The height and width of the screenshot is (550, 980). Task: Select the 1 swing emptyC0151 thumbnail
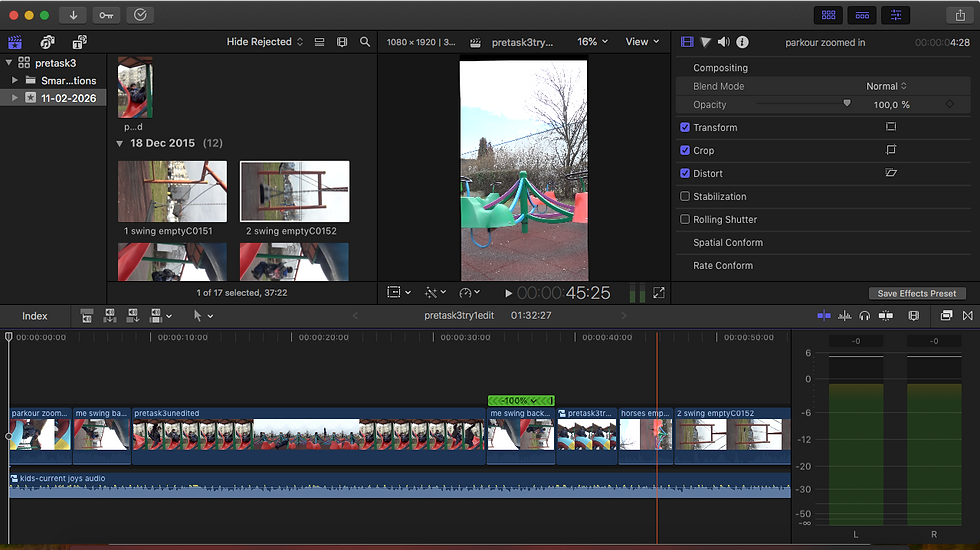point(172,191)
